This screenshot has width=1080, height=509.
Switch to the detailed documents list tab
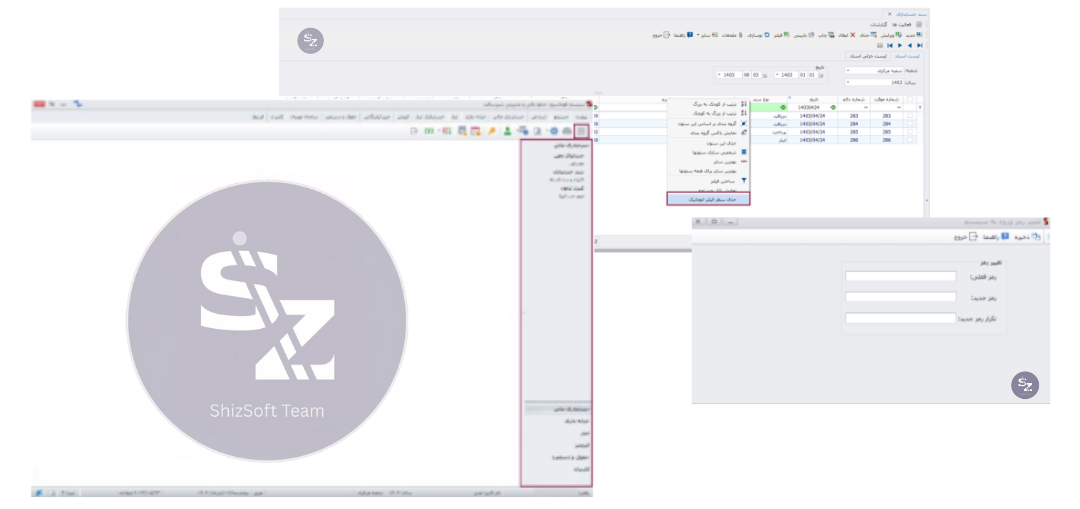tap(868, 56)
